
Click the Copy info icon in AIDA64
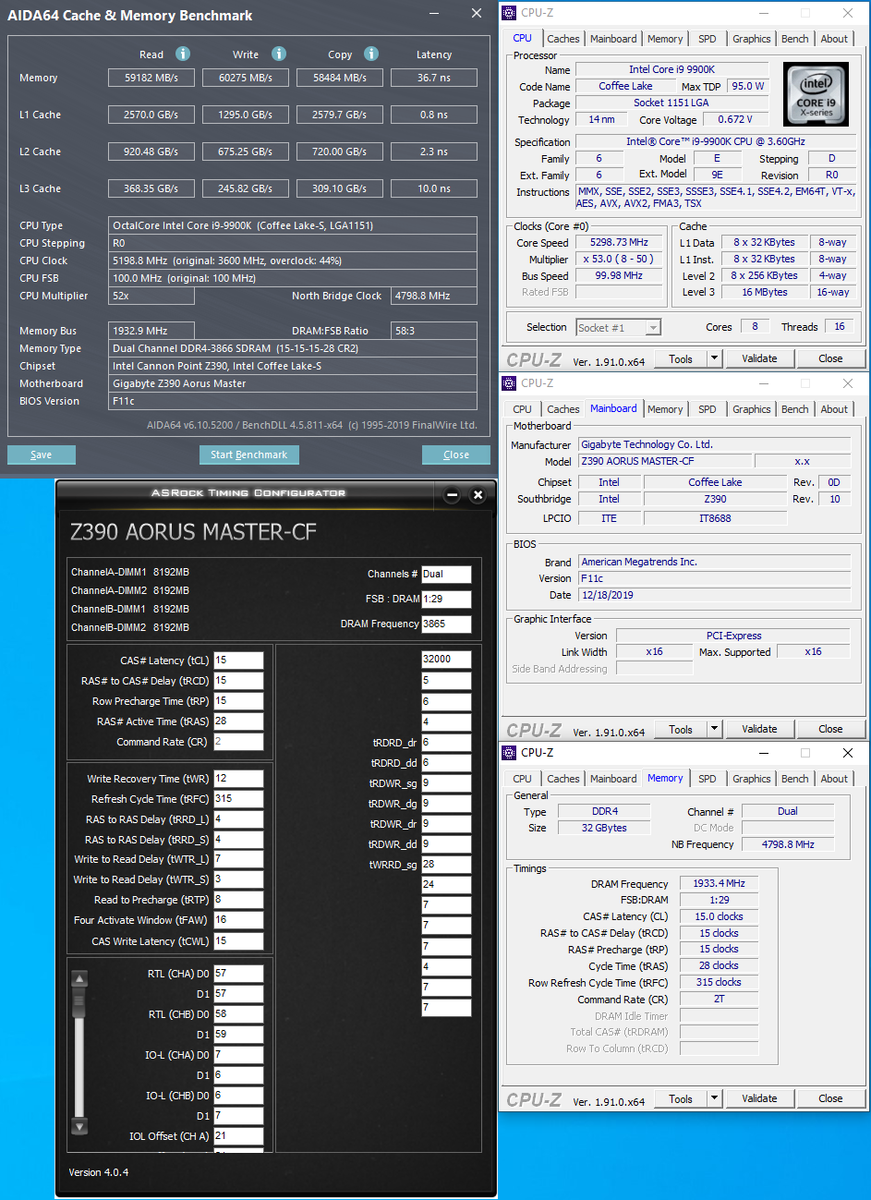pos(371,54)
